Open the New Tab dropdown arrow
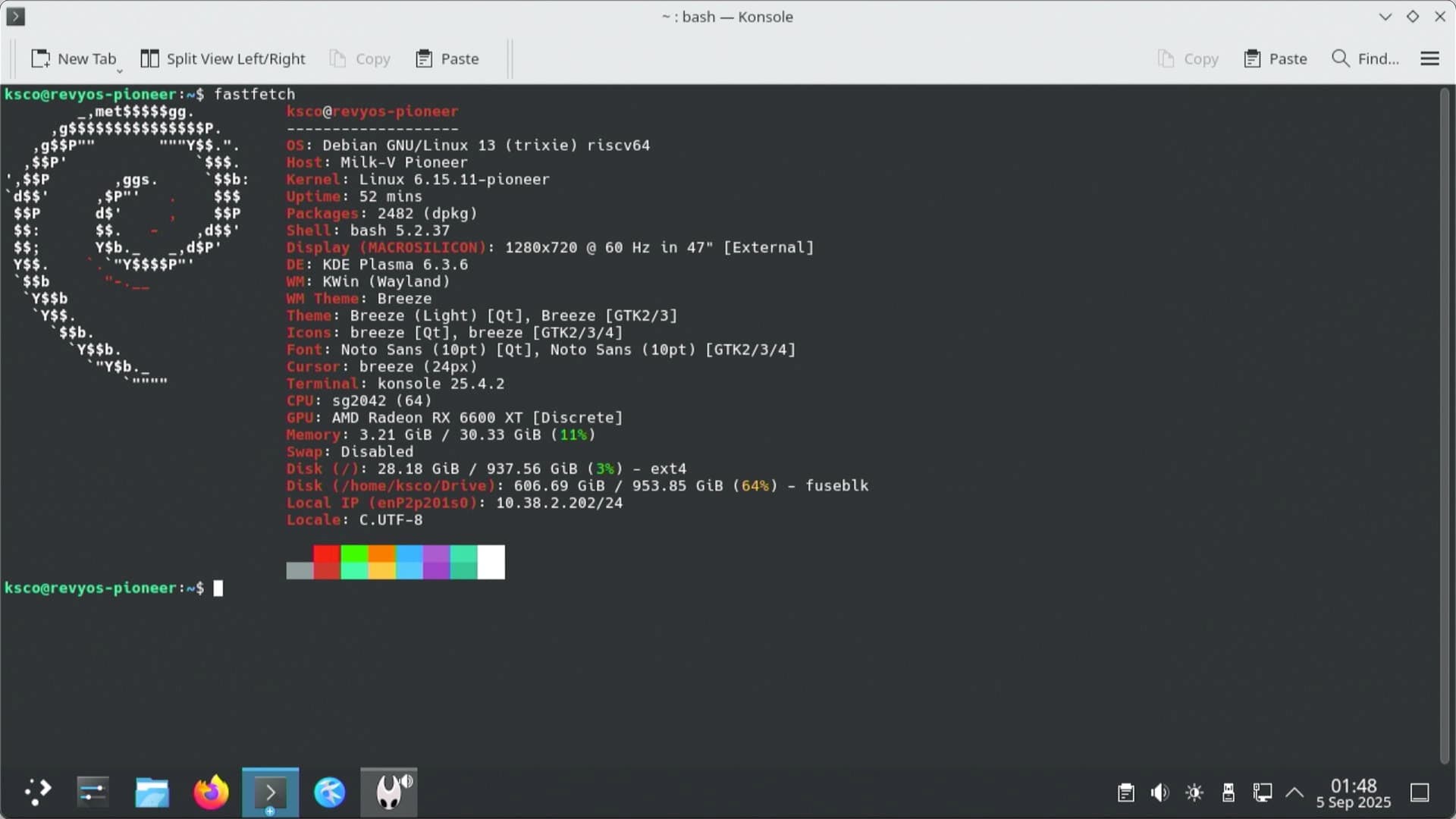This screenshot has width=1456, height=819. [x=119, y=71]
